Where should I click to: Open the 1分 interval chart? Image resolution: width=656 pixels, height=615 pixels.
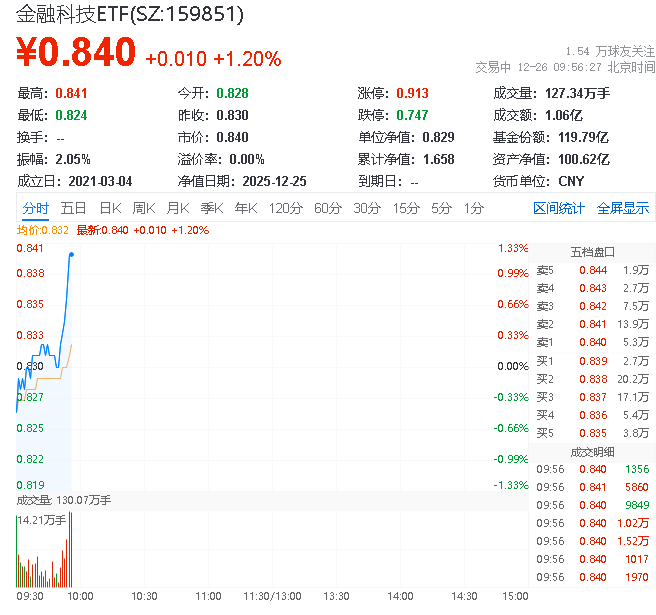473,208
